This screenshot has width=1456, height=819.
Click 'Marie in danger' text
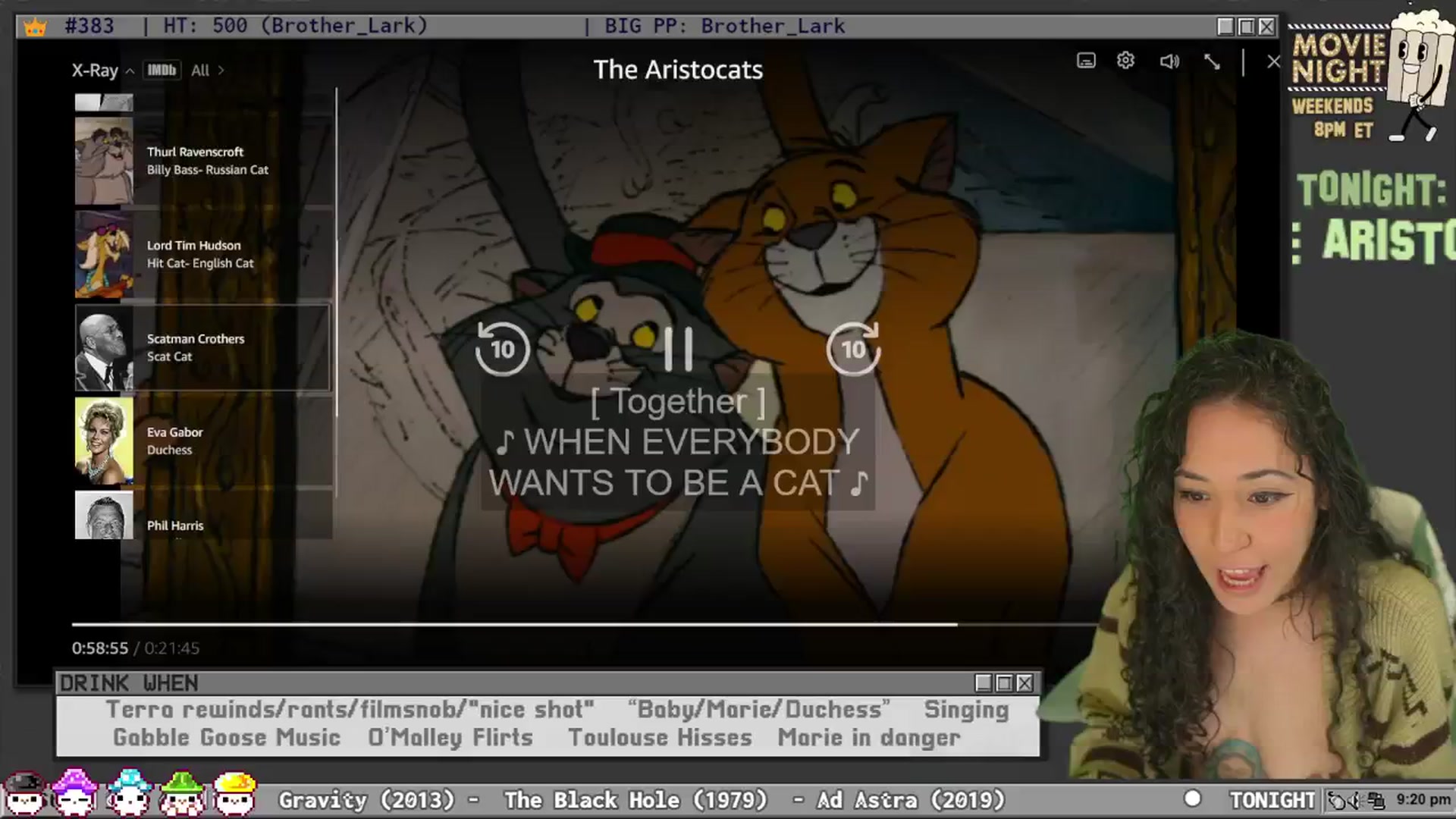pyautogui.click(x=869, y=737)
